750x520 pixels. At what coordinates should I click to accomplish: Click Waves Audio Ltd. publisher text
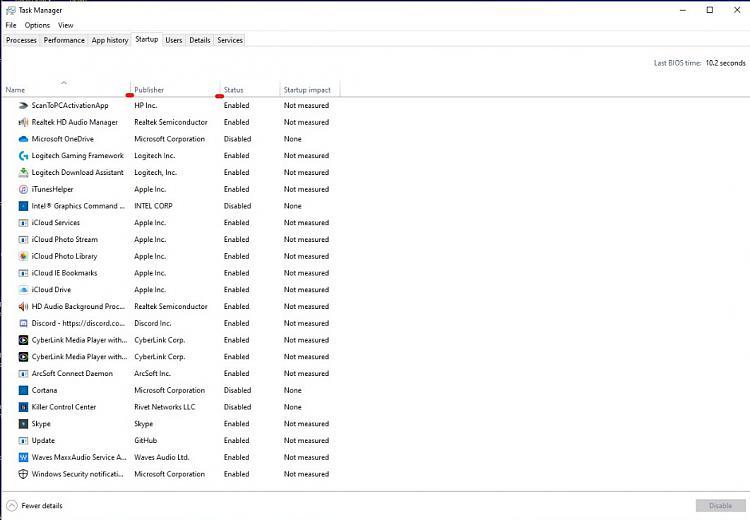[162, 457]
